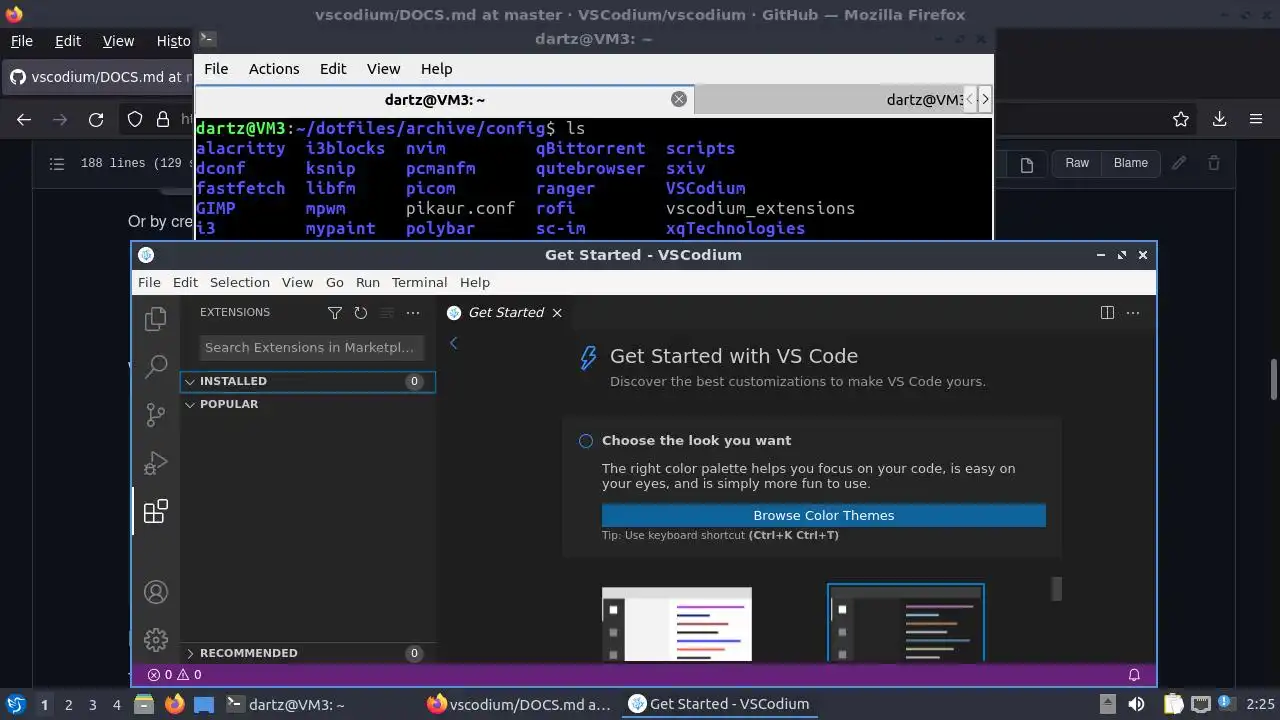Open the application menu on taskbar
1280x720 pixels.
point(15,704)
